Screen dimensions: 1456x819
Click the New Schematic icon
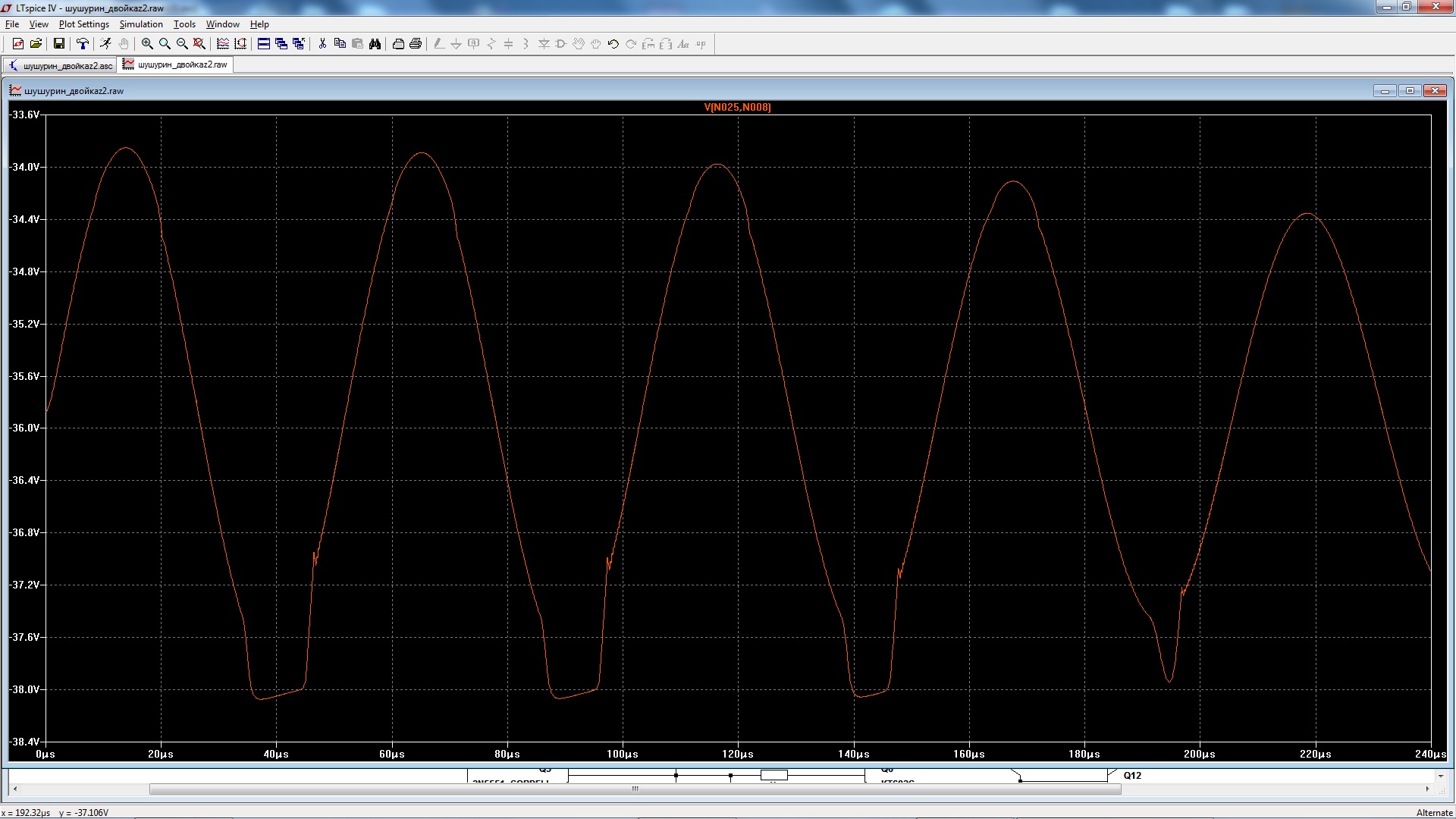tap(18, 44)
